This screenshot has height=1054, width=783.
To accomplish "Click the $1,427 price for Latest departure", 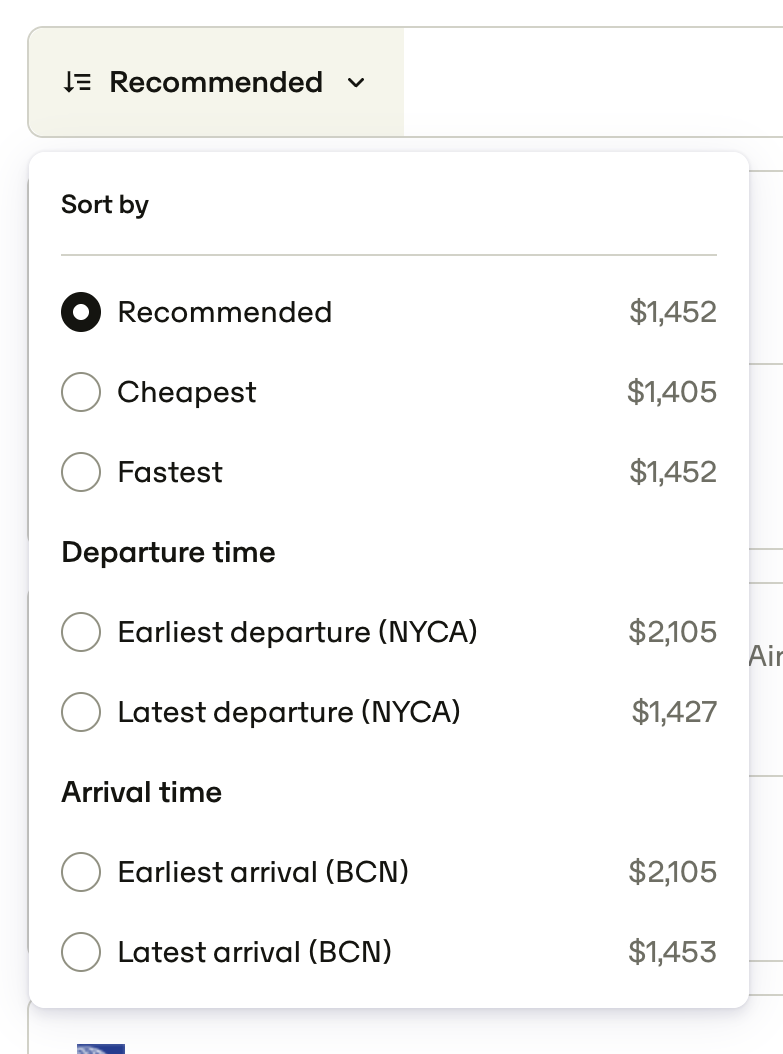I will (x=674, y=712).
